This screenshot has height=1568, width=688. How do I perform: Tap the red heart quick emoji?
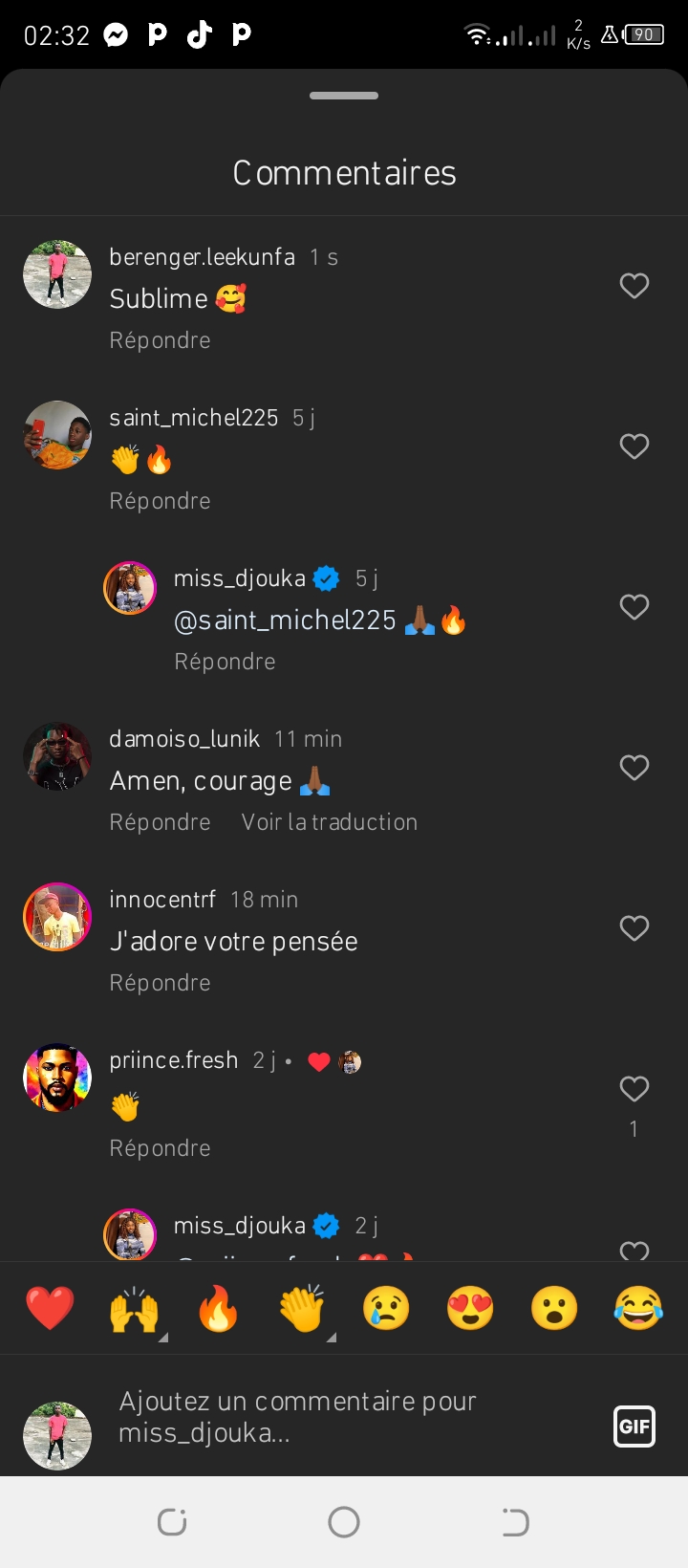pos(50,1308)
